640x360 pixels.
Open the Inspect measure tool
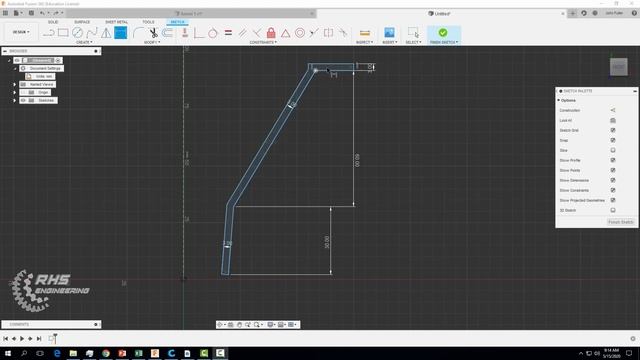click(x=364, y=33)
